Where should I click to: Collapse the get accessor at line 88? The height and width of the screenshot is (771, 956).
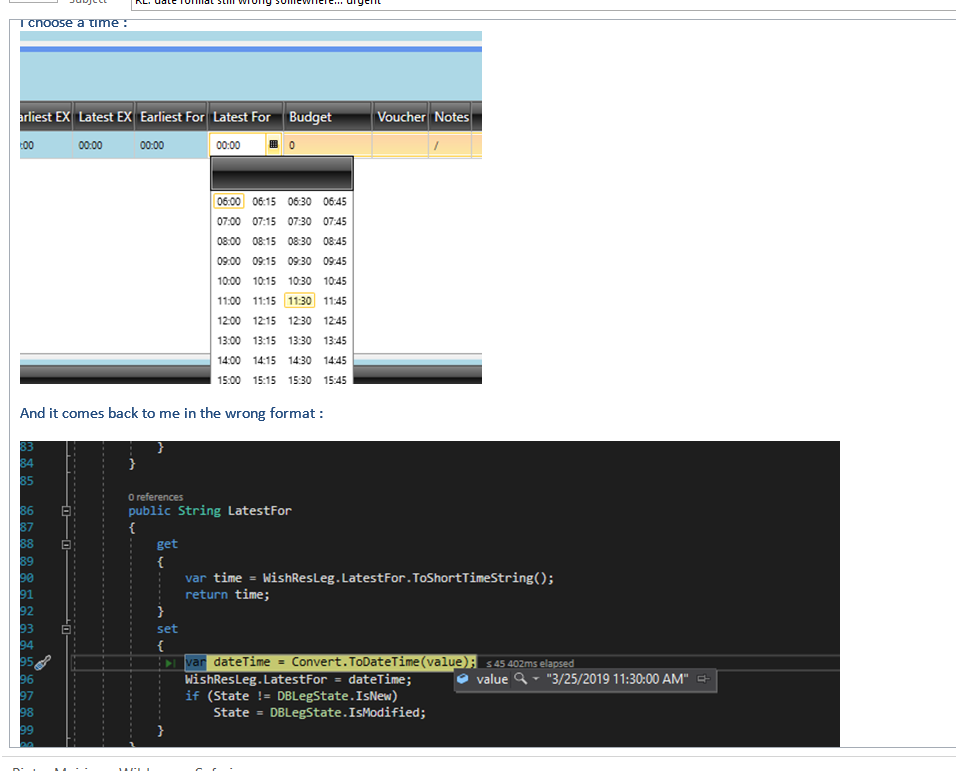66,544
